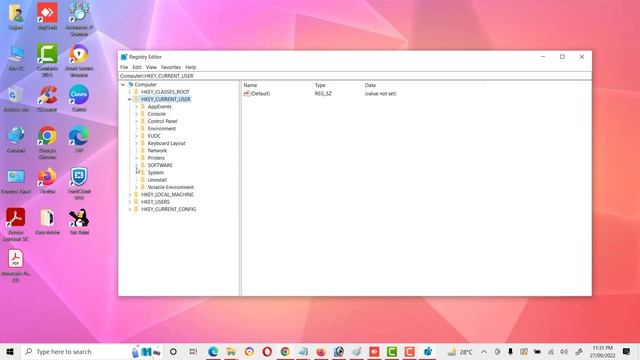Open the user folder desktop icon
This screenshot has width=640, height=360.
[16, 16]
